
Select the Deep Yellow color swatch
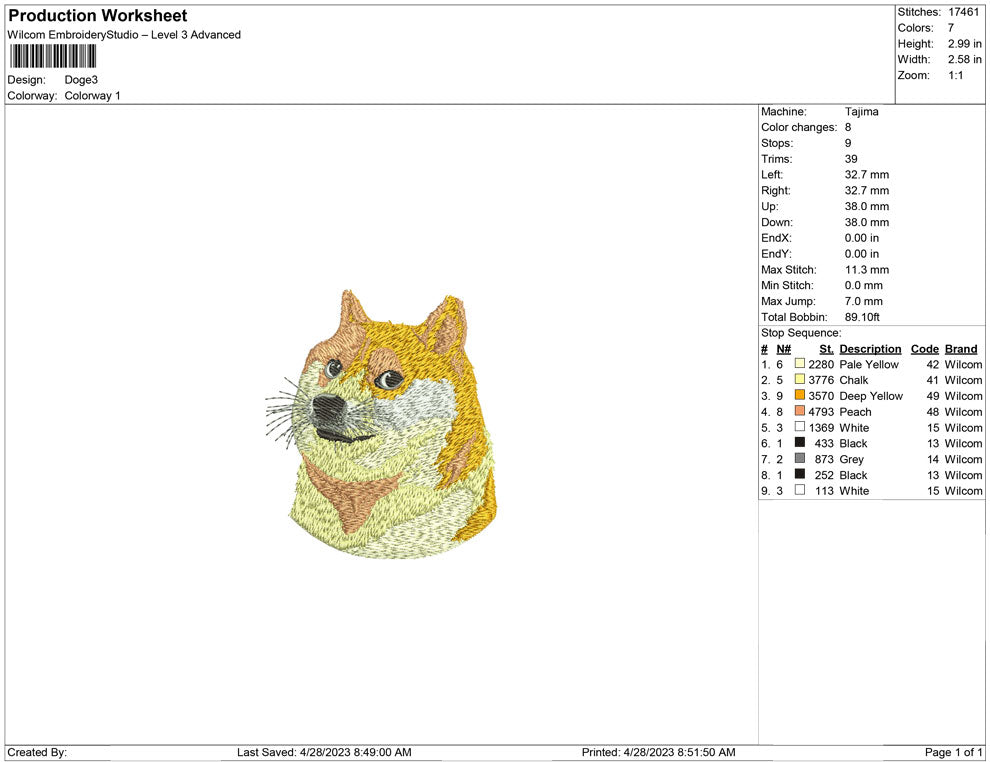[x=799, y=395]
